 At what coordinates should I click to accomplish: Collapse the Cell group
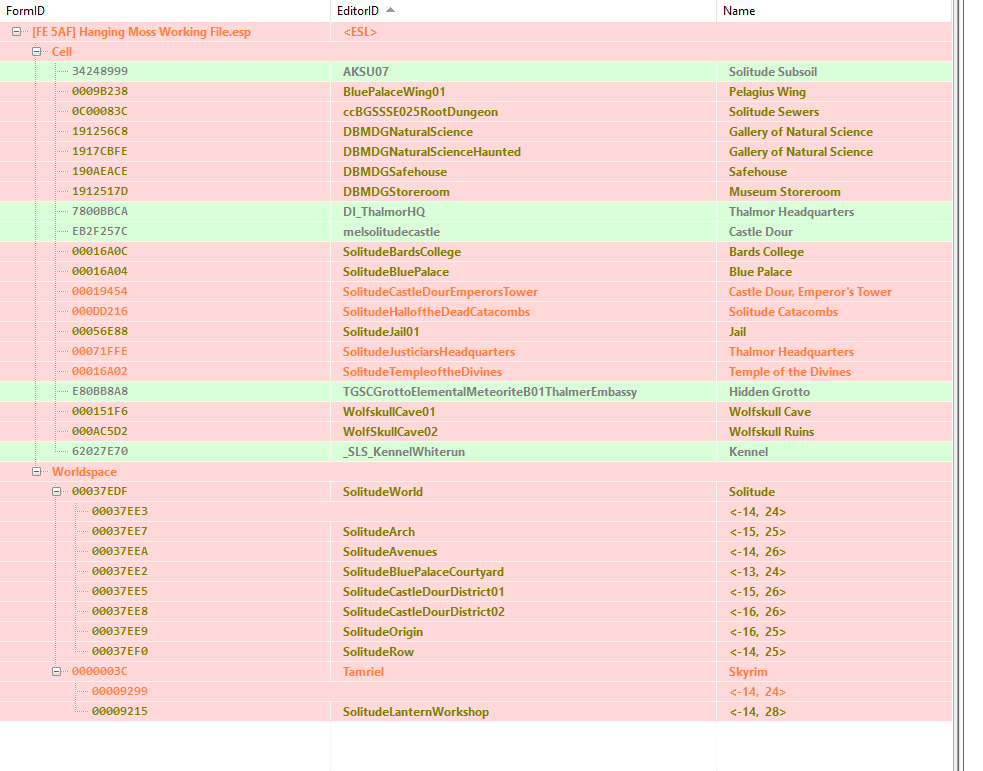tap(37, 51)
